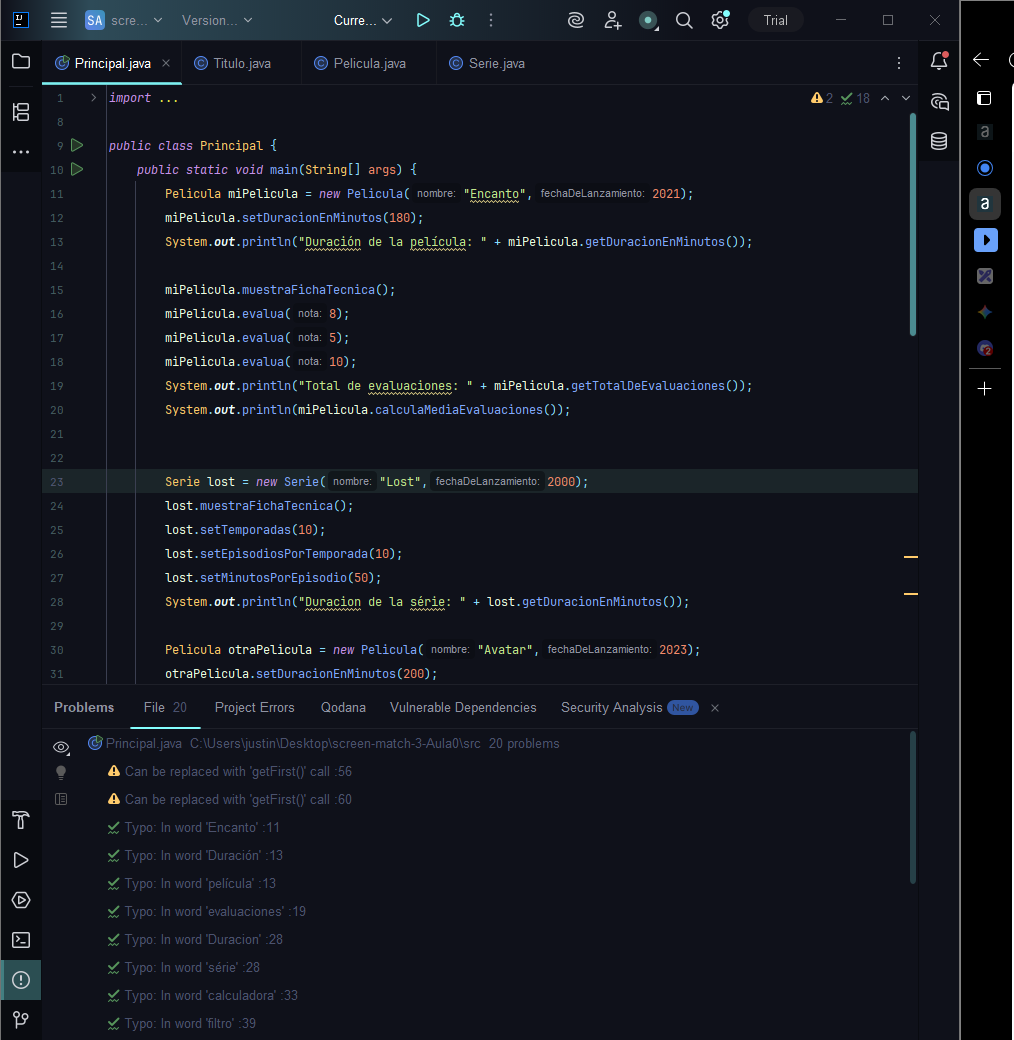This screenshot has width=1014, height=1040.
Task: Run main method from gutter line 10
Action: click(x=77, y=169)
